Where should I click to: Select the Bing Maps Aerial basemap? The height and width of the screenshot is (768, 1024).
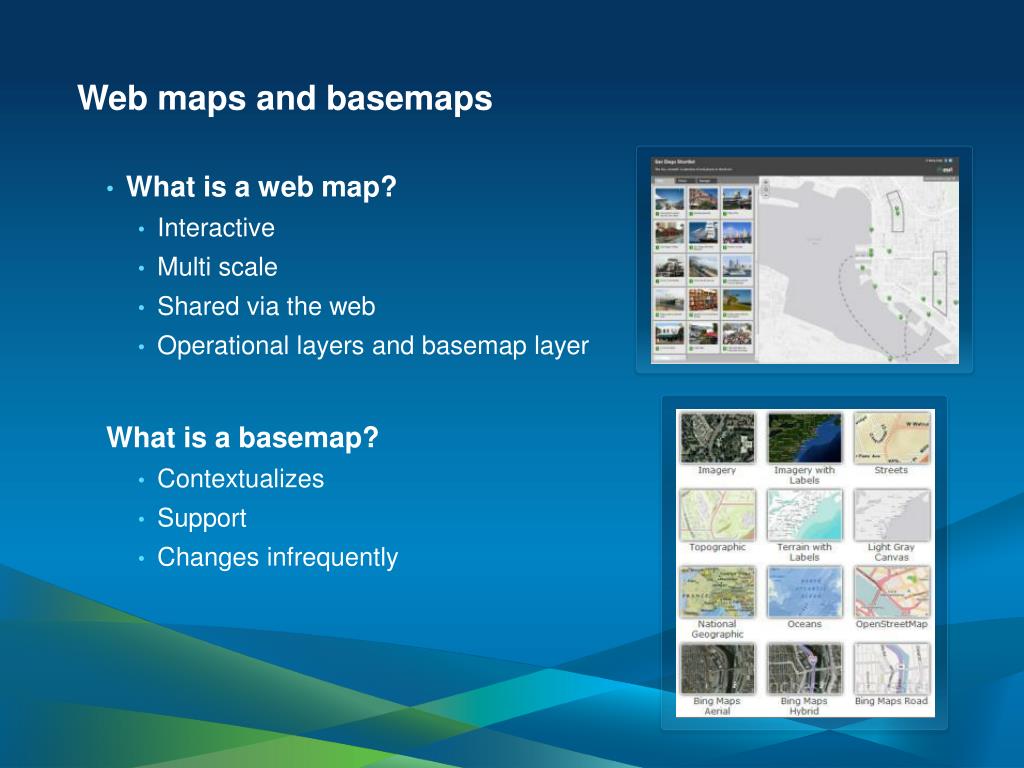pos(717,669)
